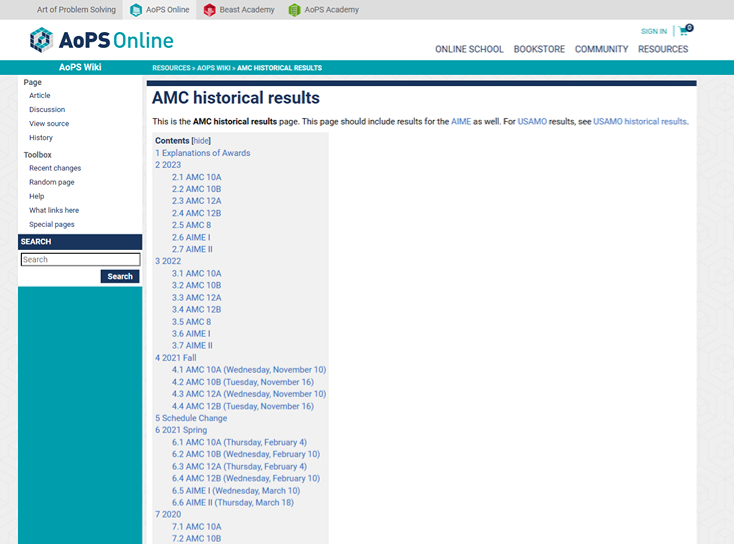Click the AoPS Online teal tab icon
The height and width of the screenshot is (544, 734).
(x=136, y=10)
